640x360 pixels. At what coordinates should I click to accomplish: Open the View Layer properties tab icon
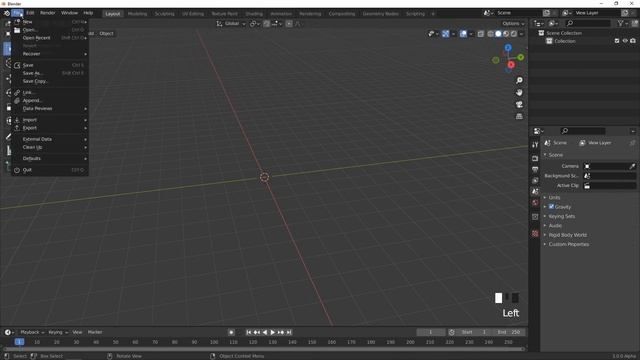pyautogui.click(x=535, y=180)
